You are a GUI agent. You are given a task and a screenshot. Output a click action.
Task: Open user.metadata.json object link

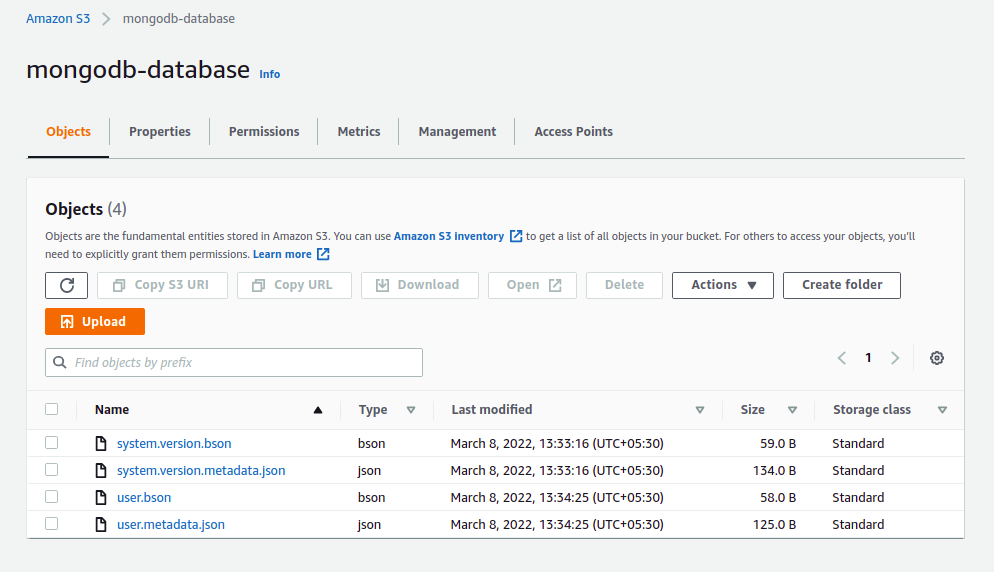pyautogui.click(x=171, y=524)
